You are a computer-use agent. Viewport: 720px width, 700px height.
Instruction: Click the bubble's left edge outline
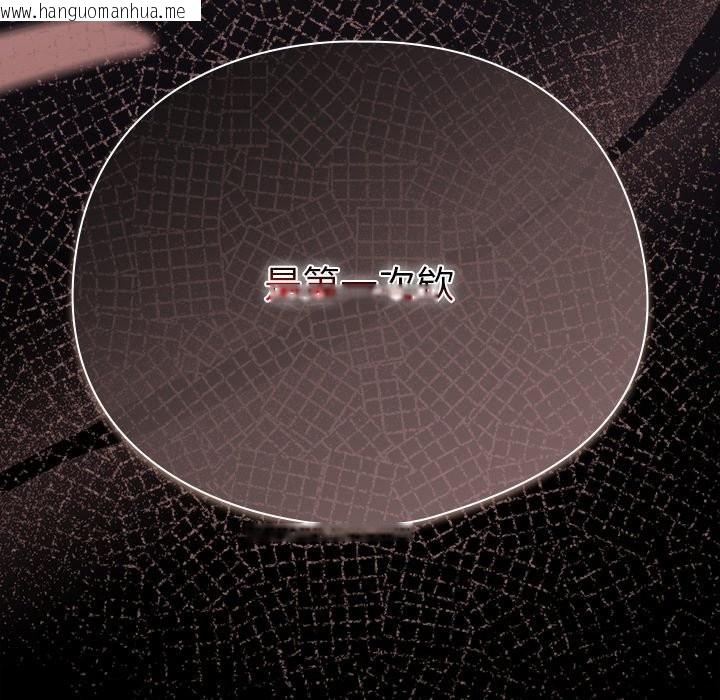point(73,290)
